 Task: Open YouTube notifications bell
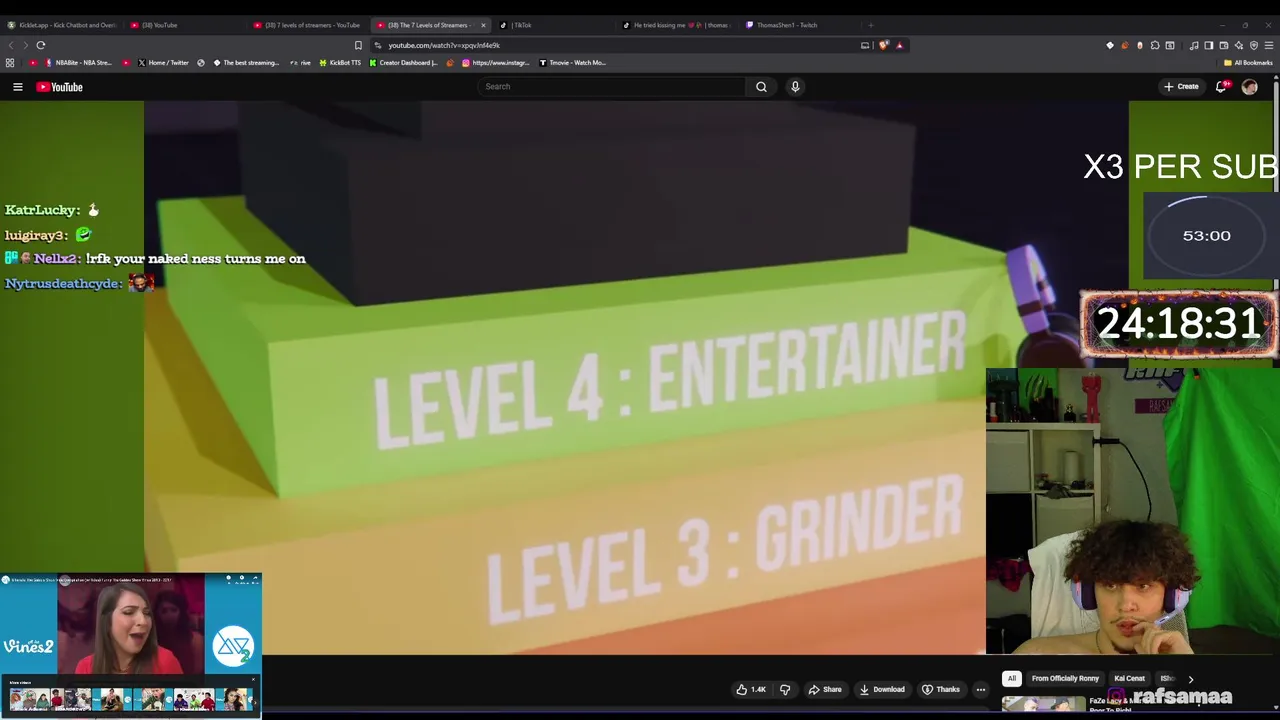coord(1221,87)
